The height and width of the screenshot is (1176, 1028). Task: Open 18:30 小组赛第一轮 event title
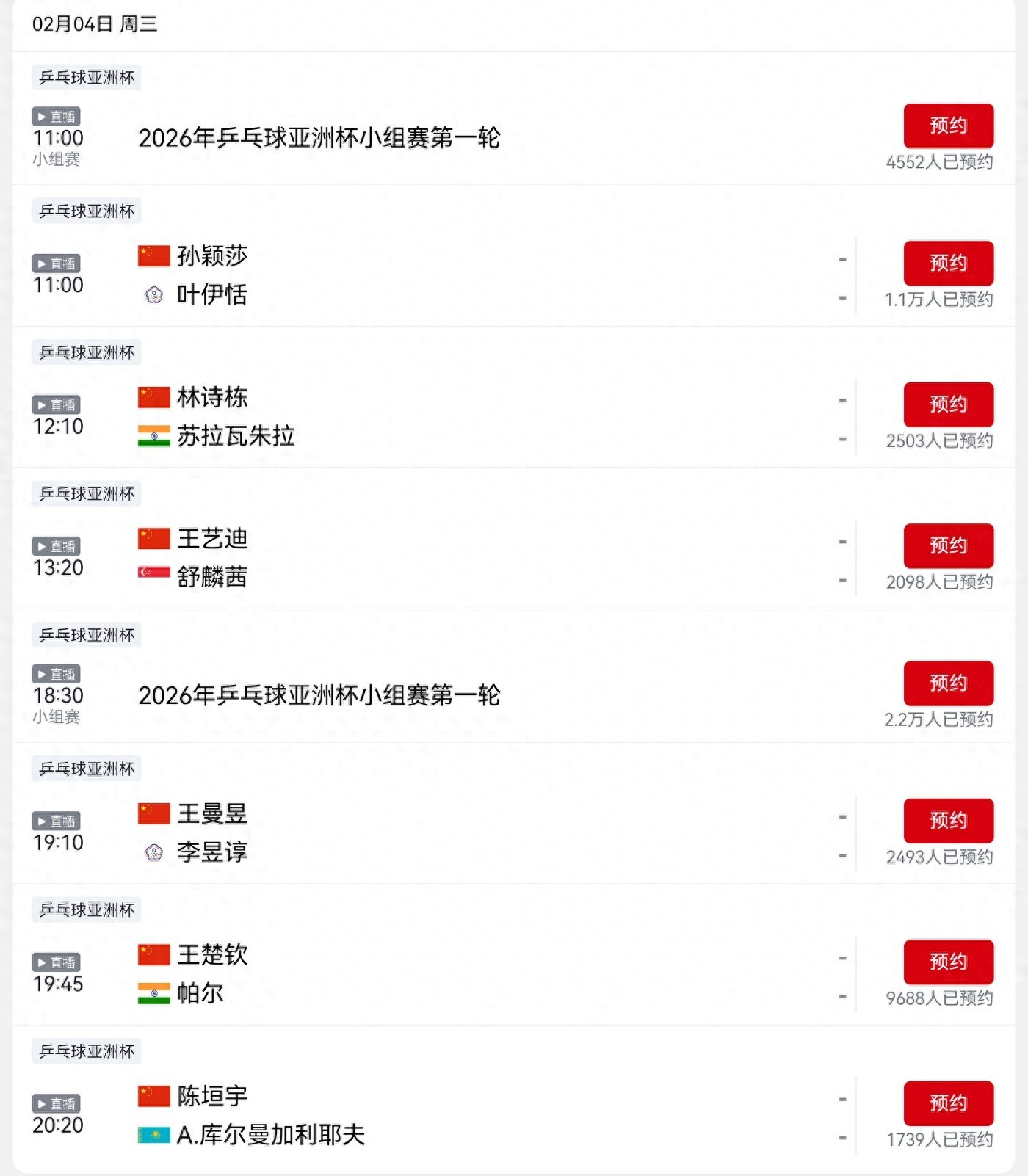[x=319, y=695]
